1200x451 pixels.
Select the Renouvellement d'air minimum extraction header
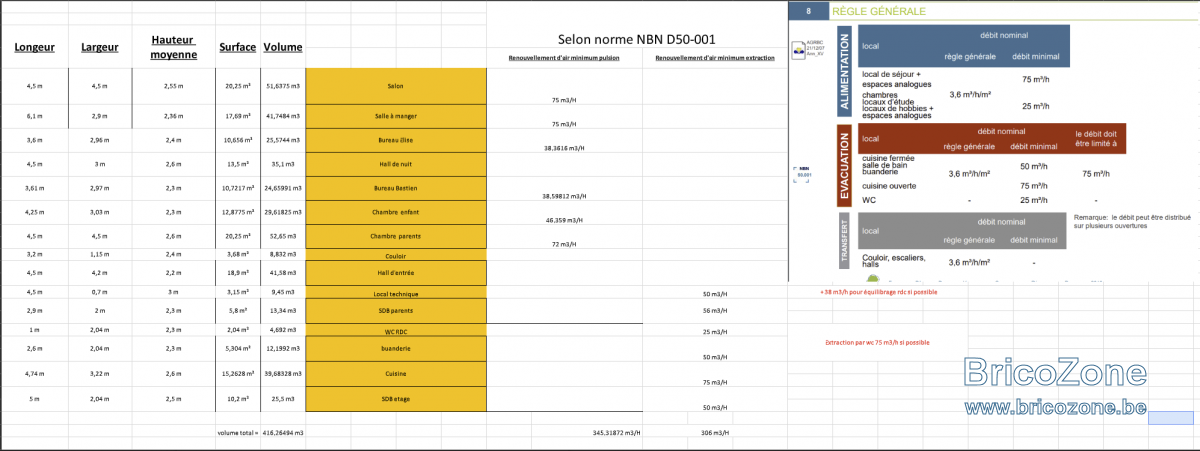715,59
